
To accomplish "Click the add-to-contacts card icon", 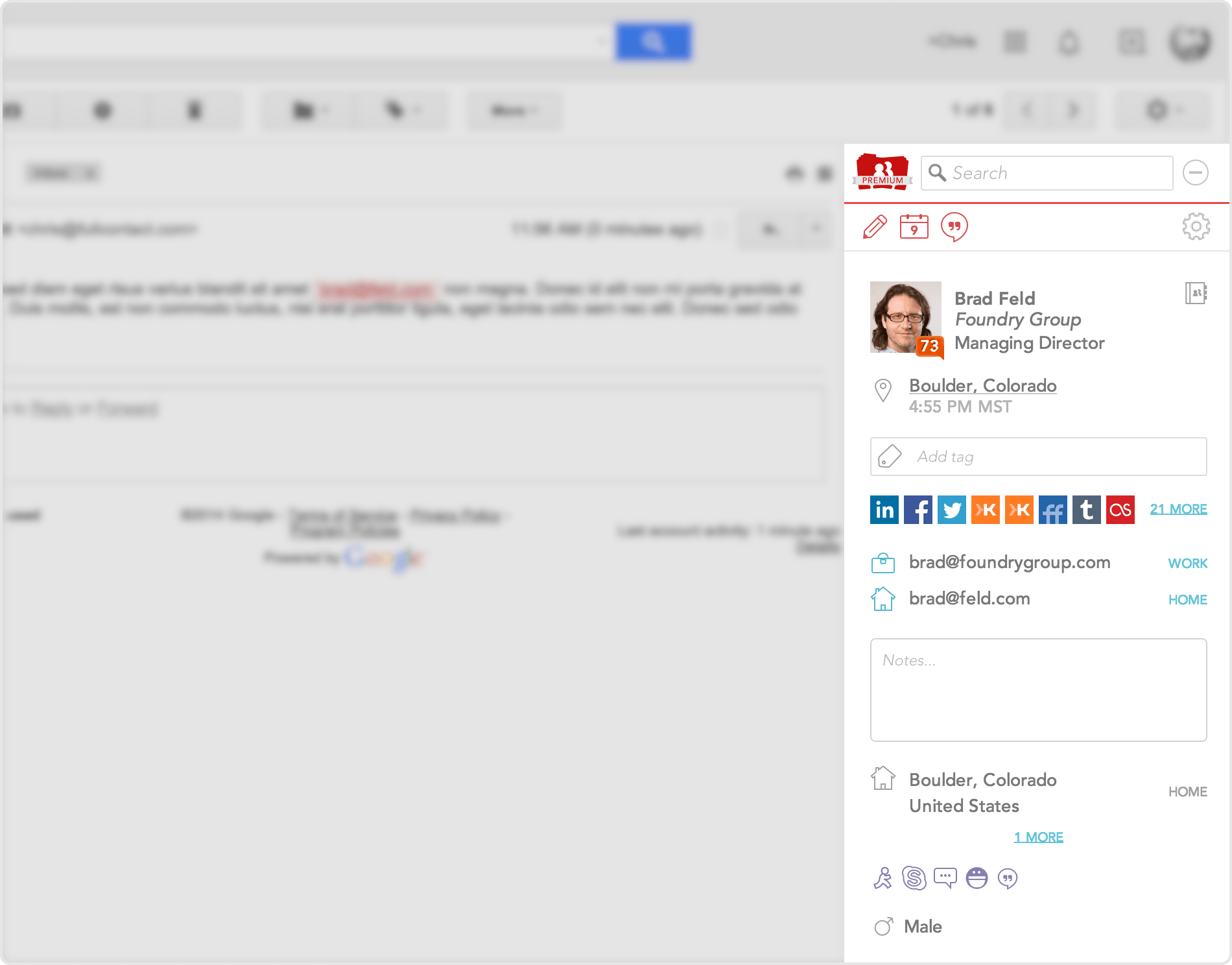I will (x=1196, y=293).
